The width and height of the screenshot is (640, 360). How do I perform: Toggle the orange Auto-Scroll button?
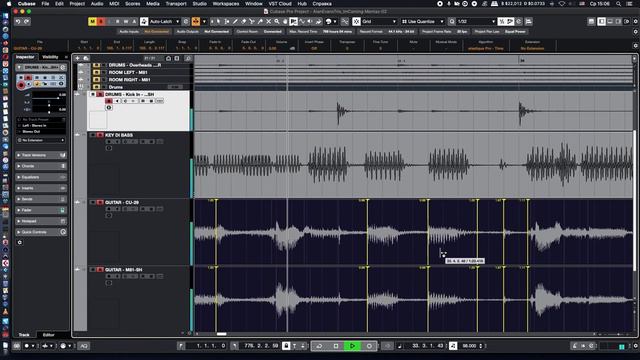(196, 22)
